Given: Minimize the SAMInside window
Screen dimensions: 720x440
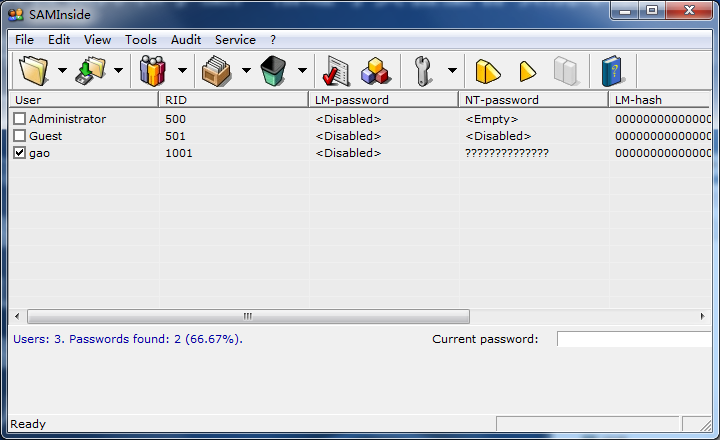Looking at the screenshot, I should (x=625, y=11).
